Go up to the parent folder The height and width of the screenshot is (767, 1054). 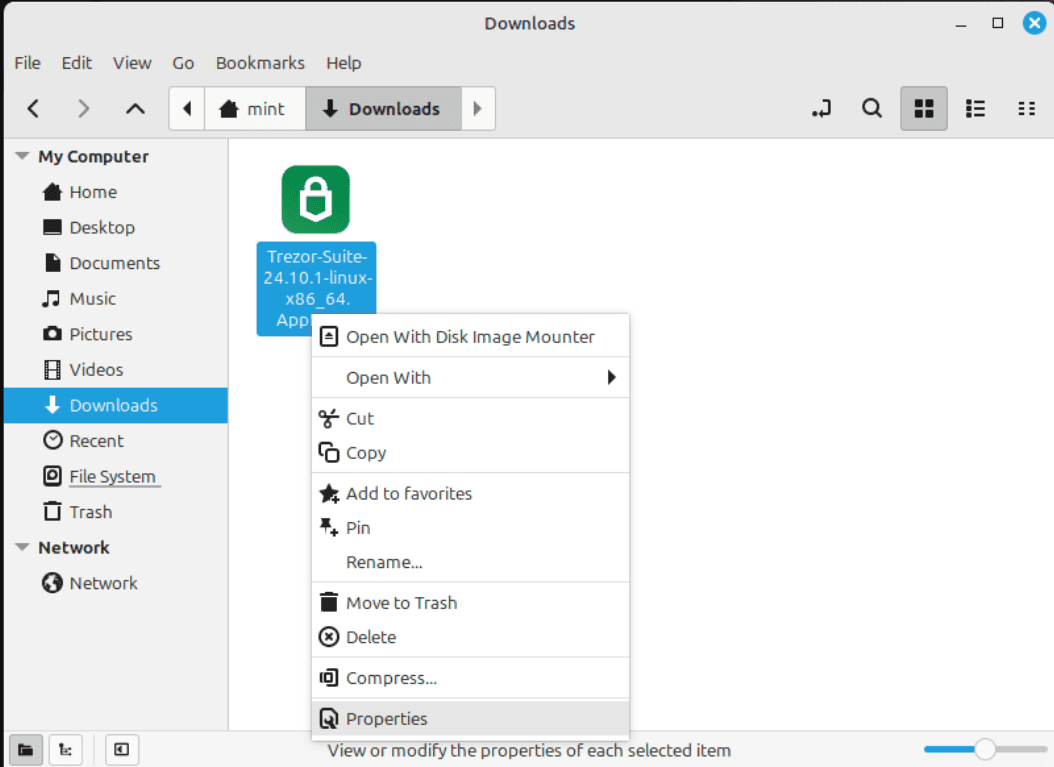[135, 108]
